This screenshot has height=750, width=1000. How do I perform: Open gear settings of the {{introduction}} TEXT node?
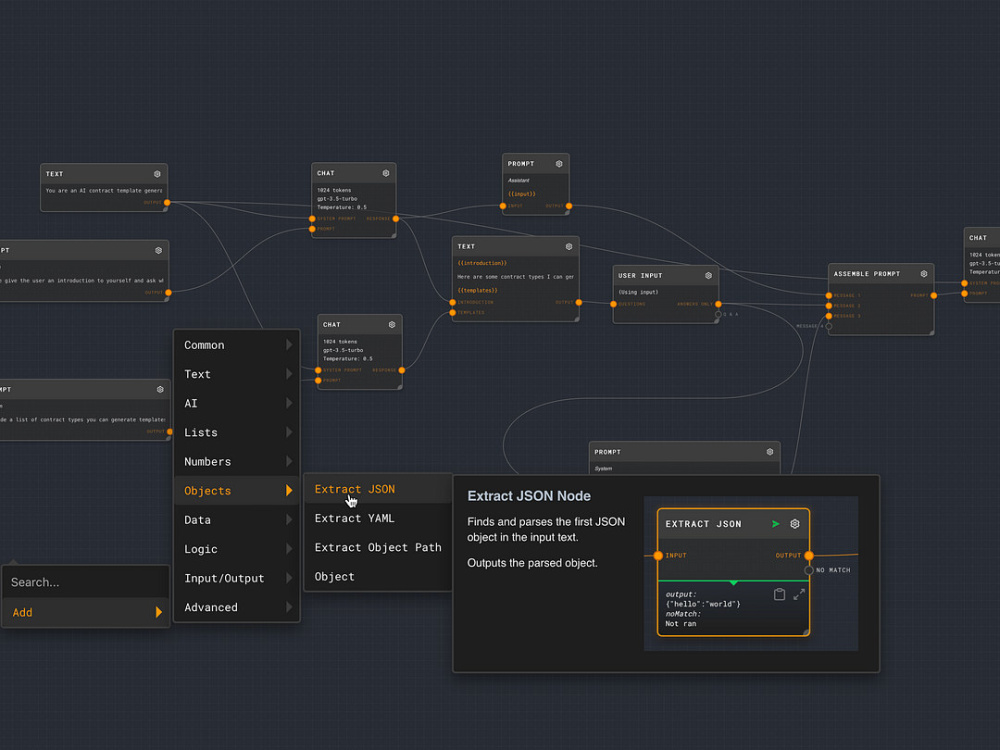point(569,246)
